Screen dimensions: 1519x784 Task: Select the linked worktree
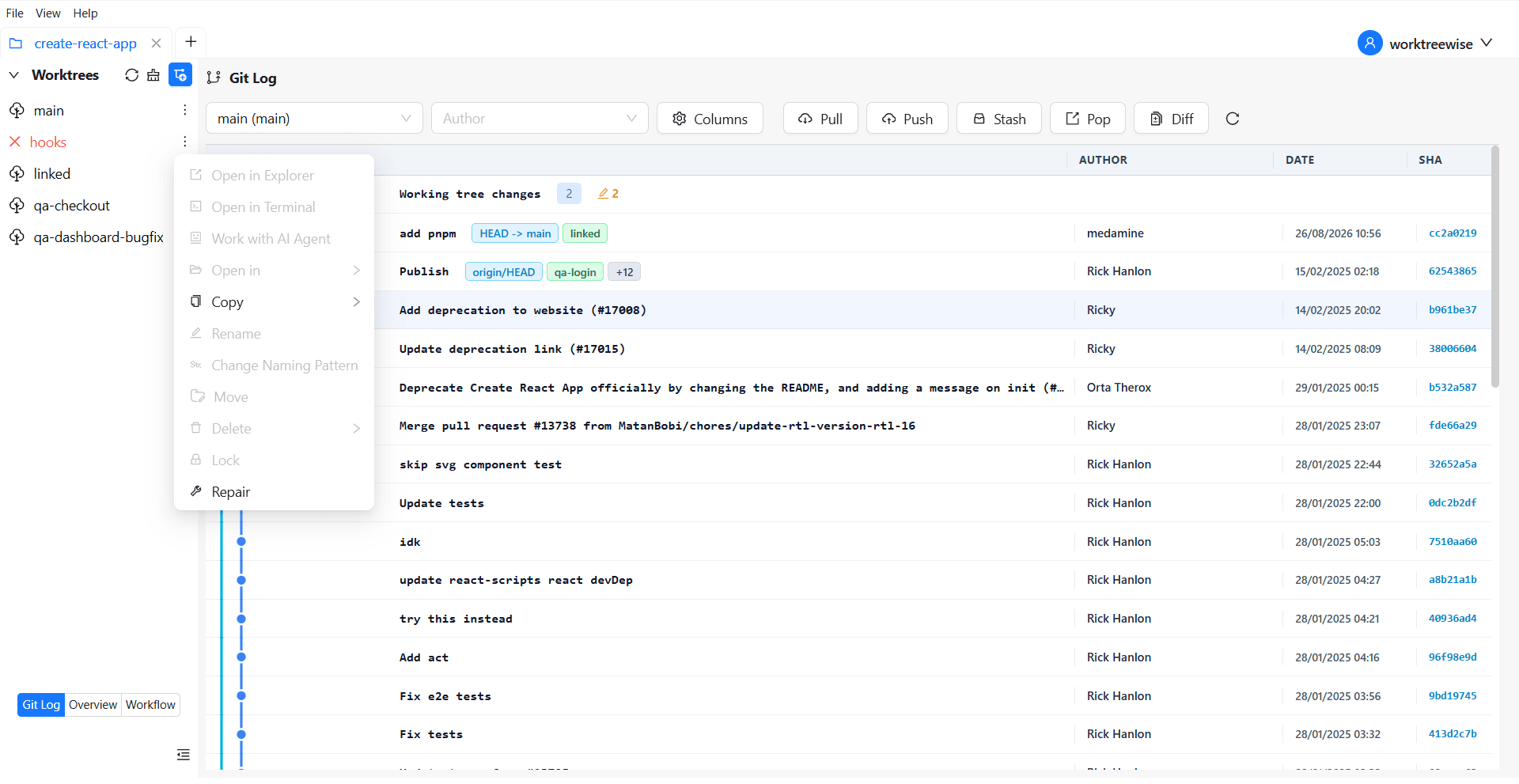(x=52, y=174)
